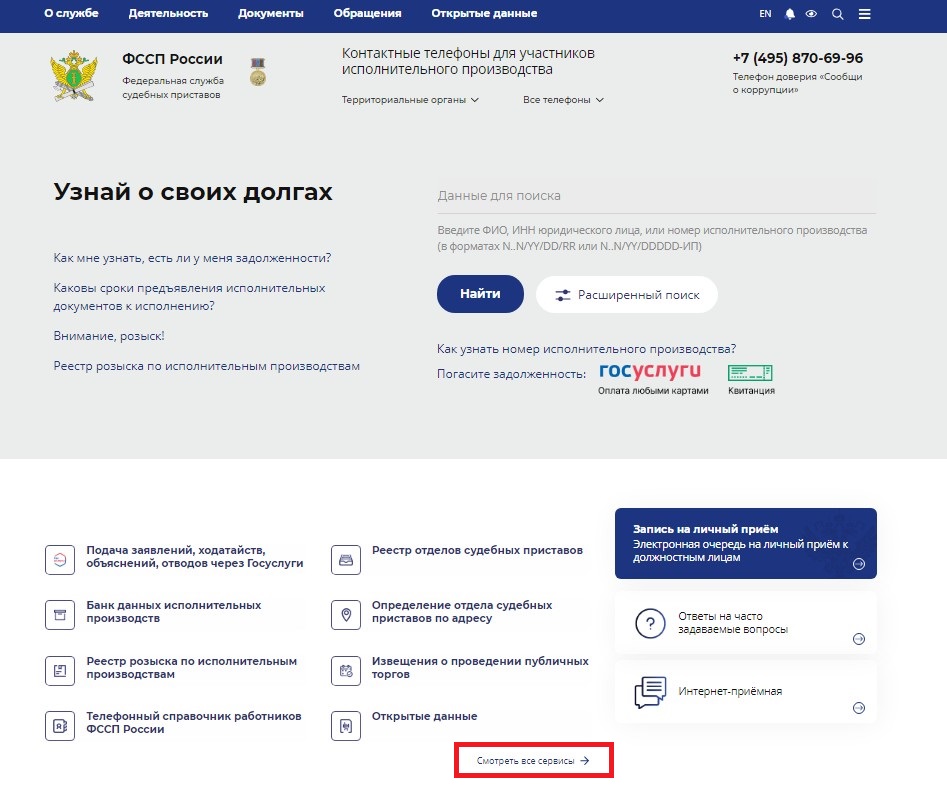
Task: Click the Данные для поиска input field
Action: tap(655, 196)
